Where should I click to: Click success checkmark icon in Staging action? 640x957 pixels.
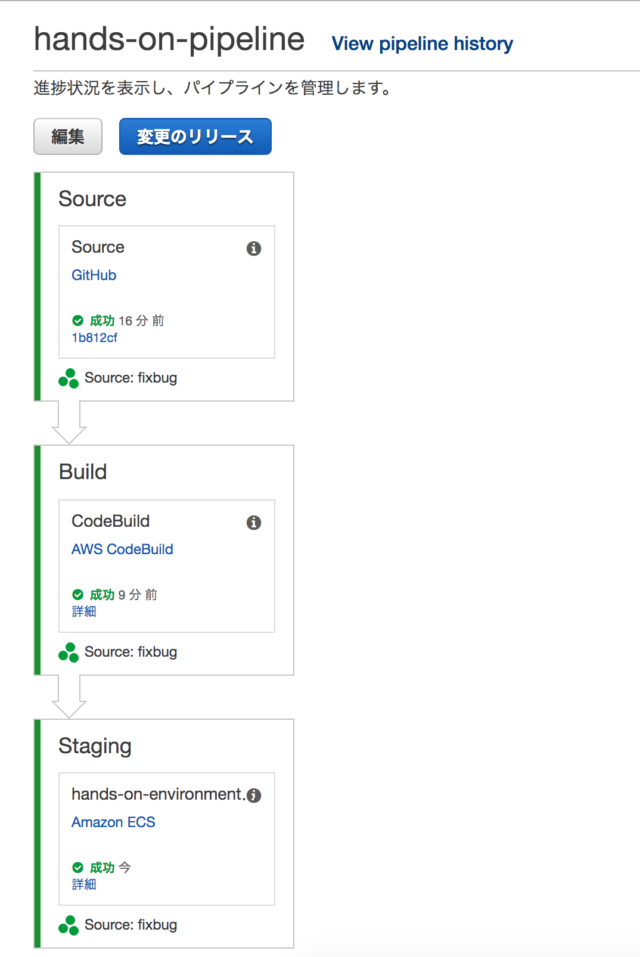[x=78, y=868]
